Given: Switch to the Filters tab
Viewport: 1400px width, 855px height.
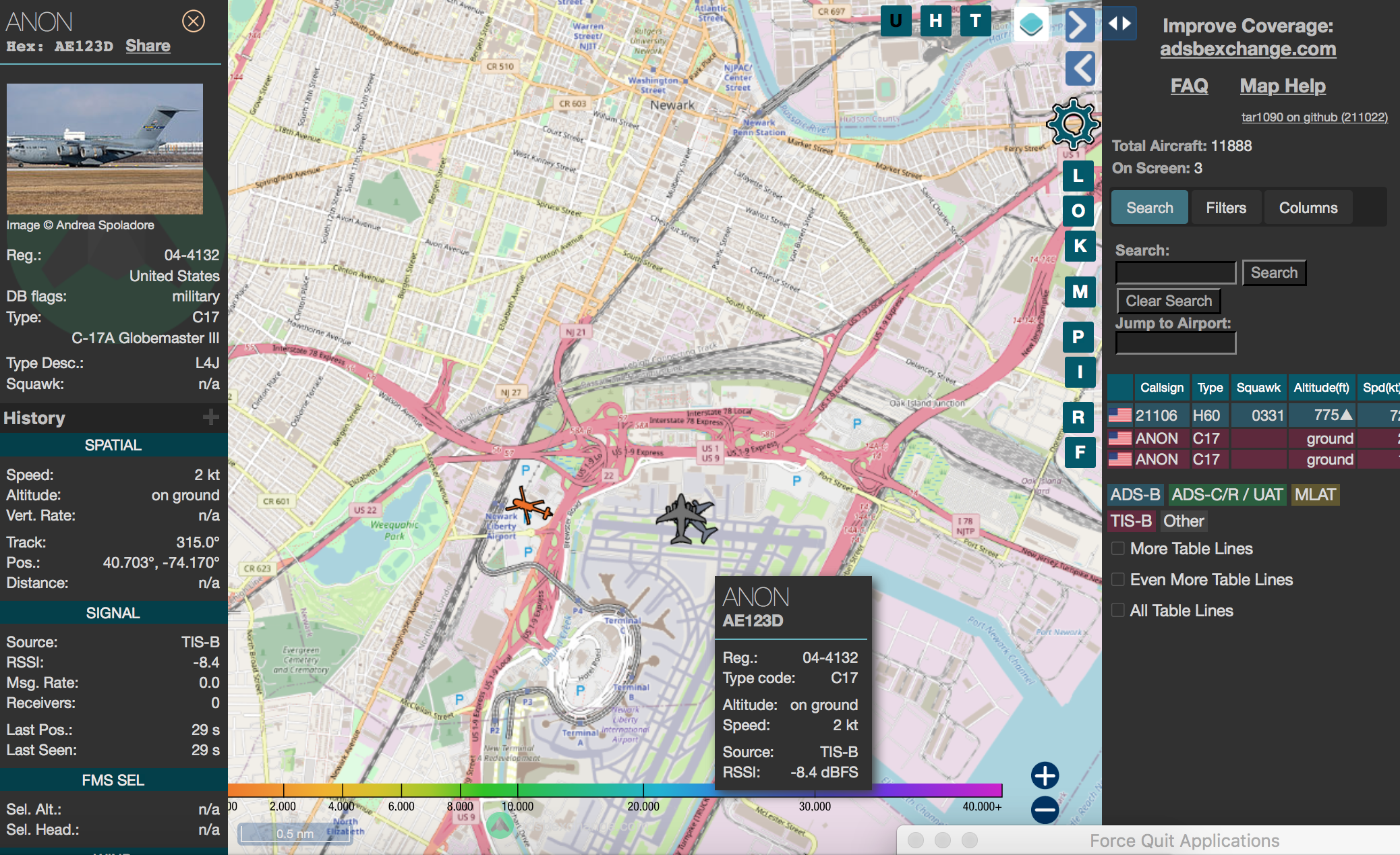Looking at the screenshot, I should [1225, 208].
